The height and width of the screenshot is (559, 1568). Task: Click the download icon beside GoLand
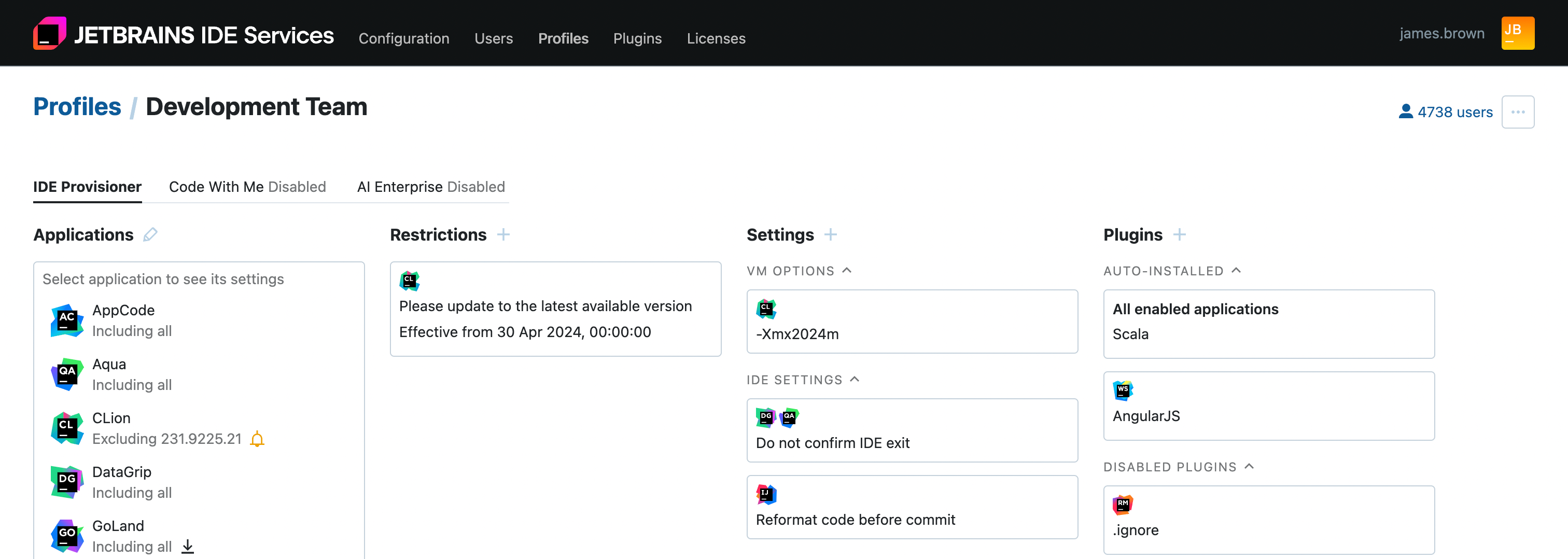click(x=188, y=546)
